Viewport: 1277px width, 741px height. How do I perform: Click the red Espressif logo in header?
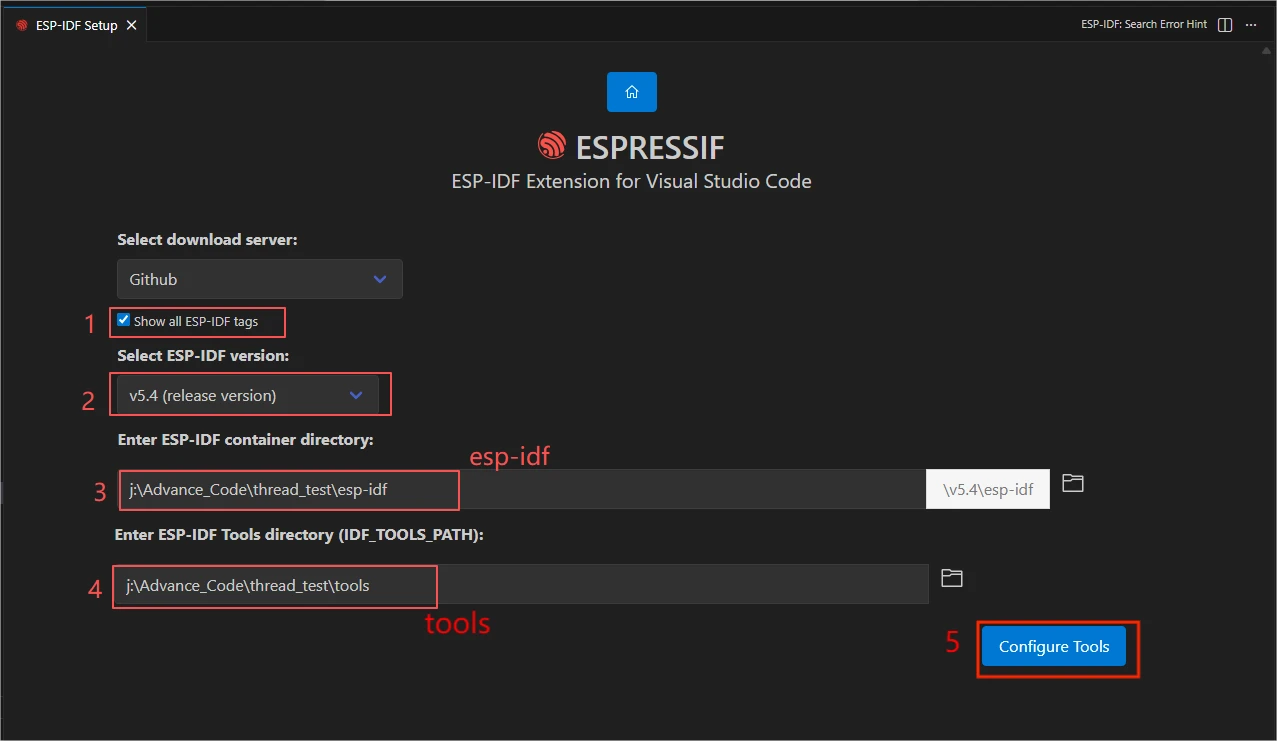pos(551,147)
